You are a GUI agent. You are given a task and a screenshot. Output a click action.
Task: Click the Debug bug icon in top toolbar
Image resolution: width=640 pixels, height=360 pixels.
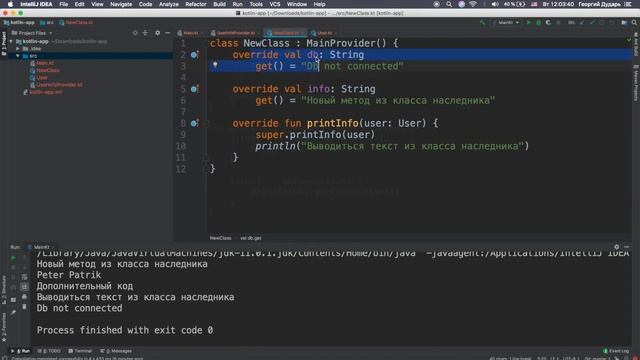click(538, 23)
